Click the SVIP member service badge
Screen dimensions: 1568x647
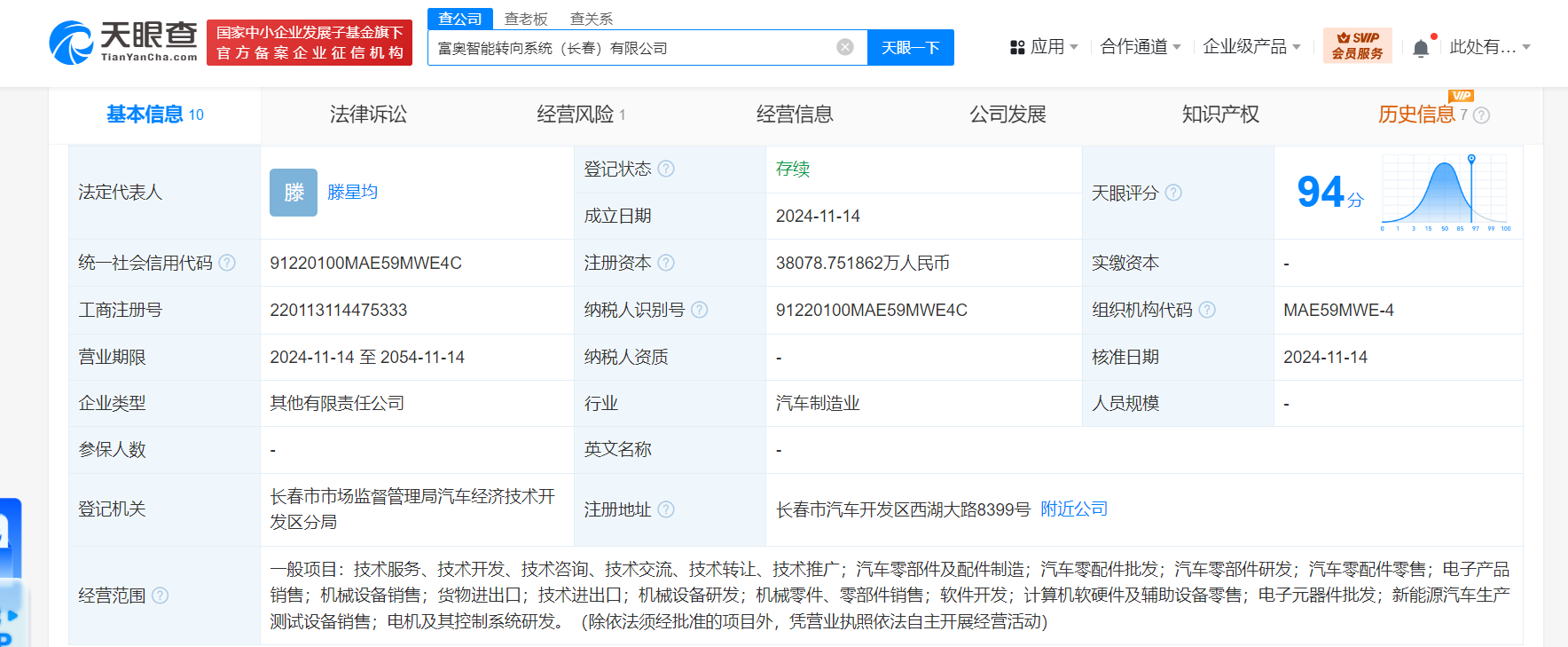(1357, 45)
